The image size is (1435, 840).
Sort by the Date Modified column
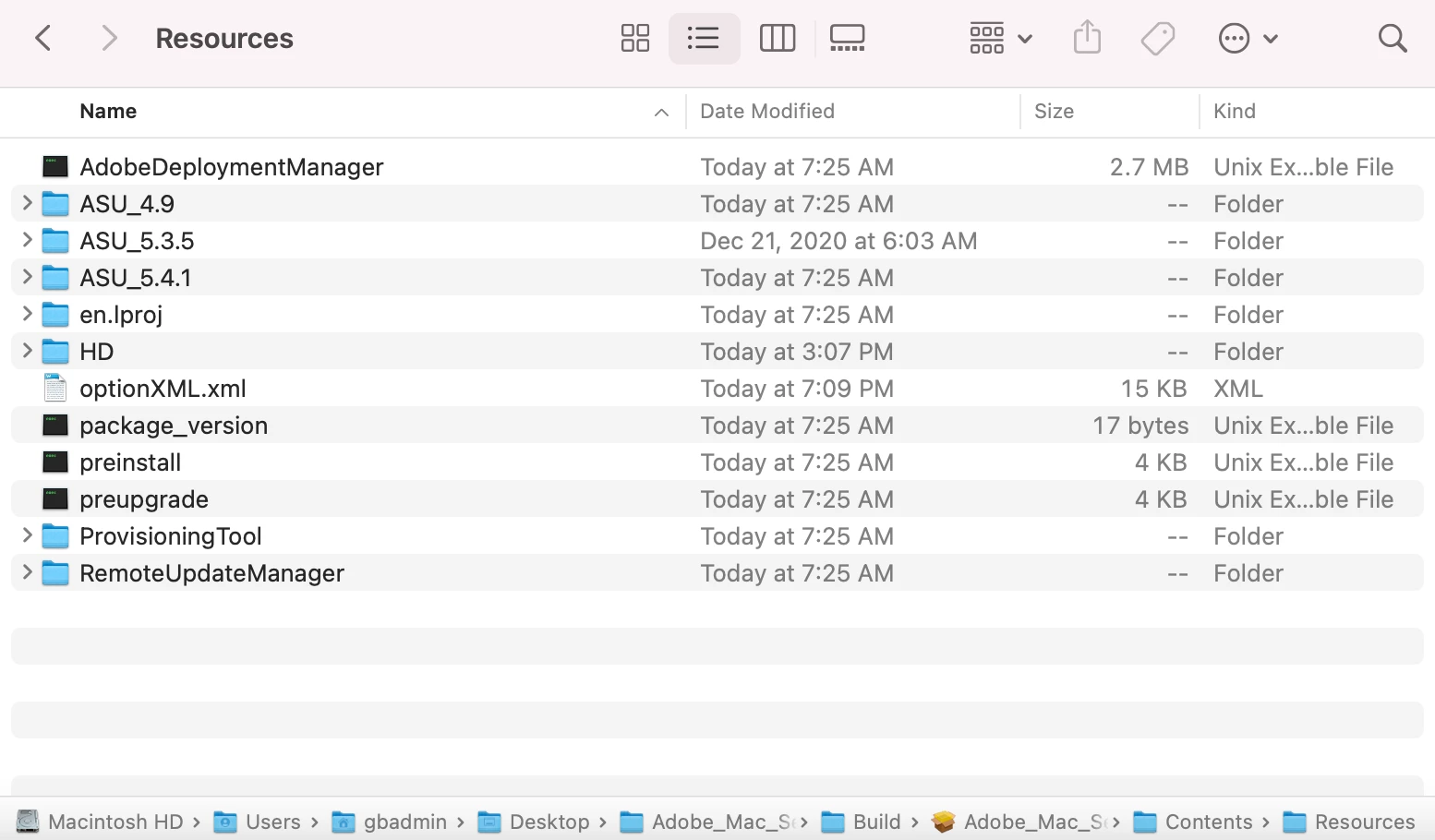click(x=766, y=111)
